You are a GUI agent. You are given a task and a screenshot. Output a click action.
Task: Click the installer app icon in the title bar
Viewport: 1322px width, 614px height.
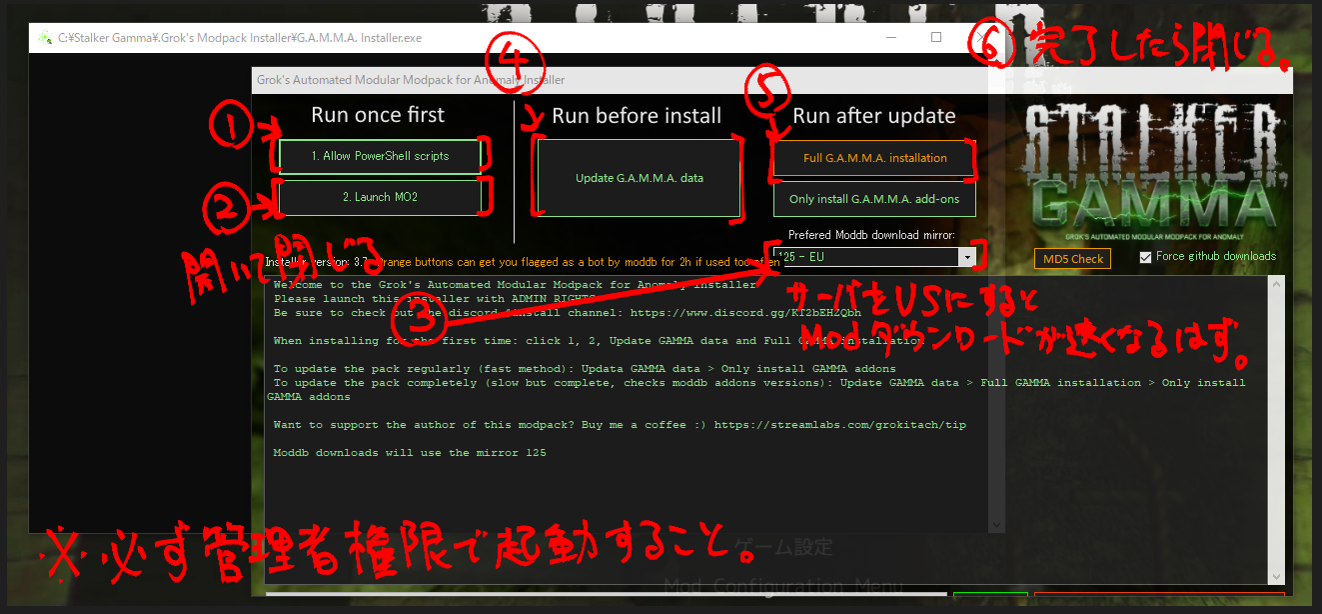(x=45, y=37)
